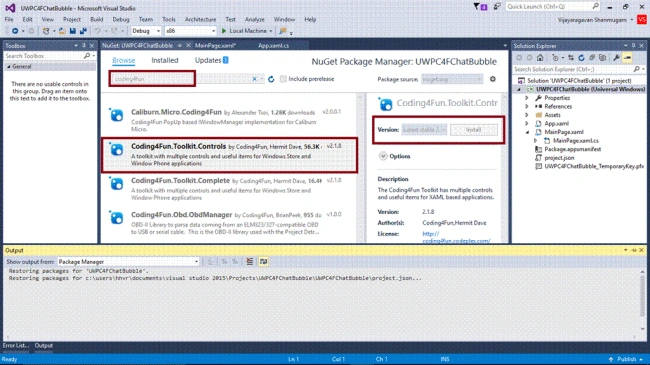Click the Clear All output icon

250,261
